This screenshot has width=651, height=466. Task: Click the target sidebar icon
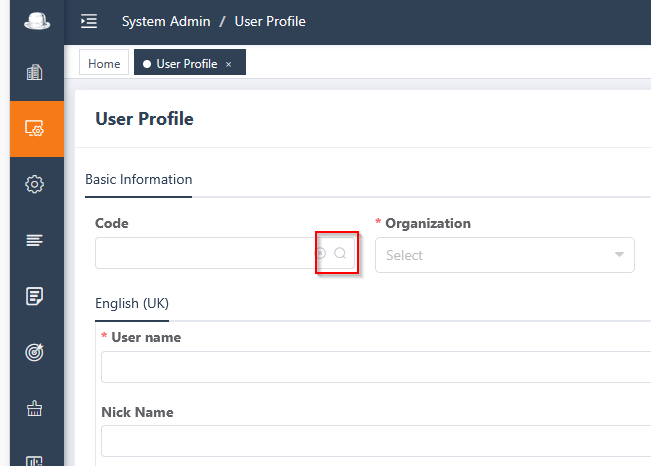(x=35, y=352)
